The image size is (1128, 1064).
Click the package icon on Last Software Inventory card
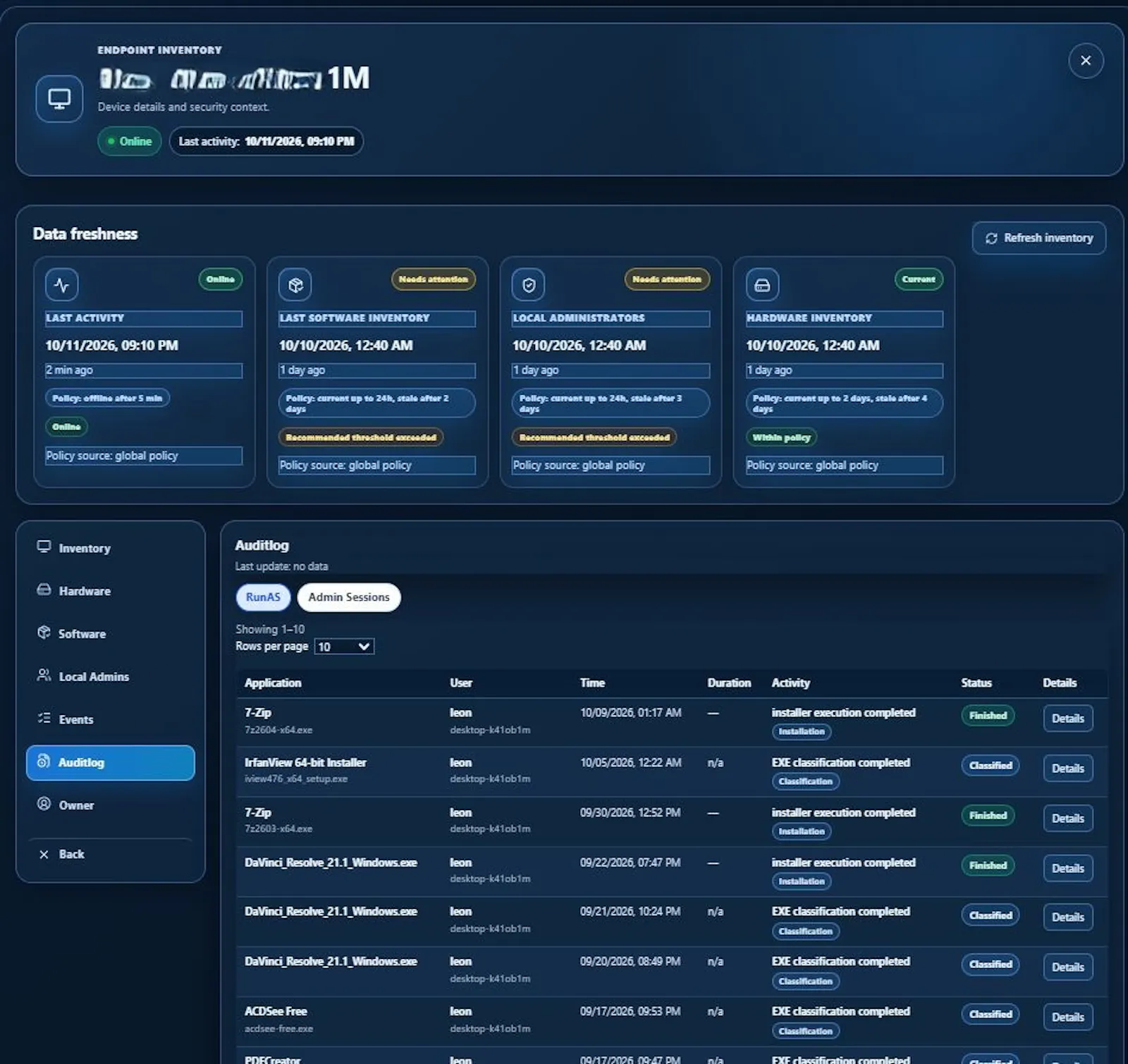295,285
